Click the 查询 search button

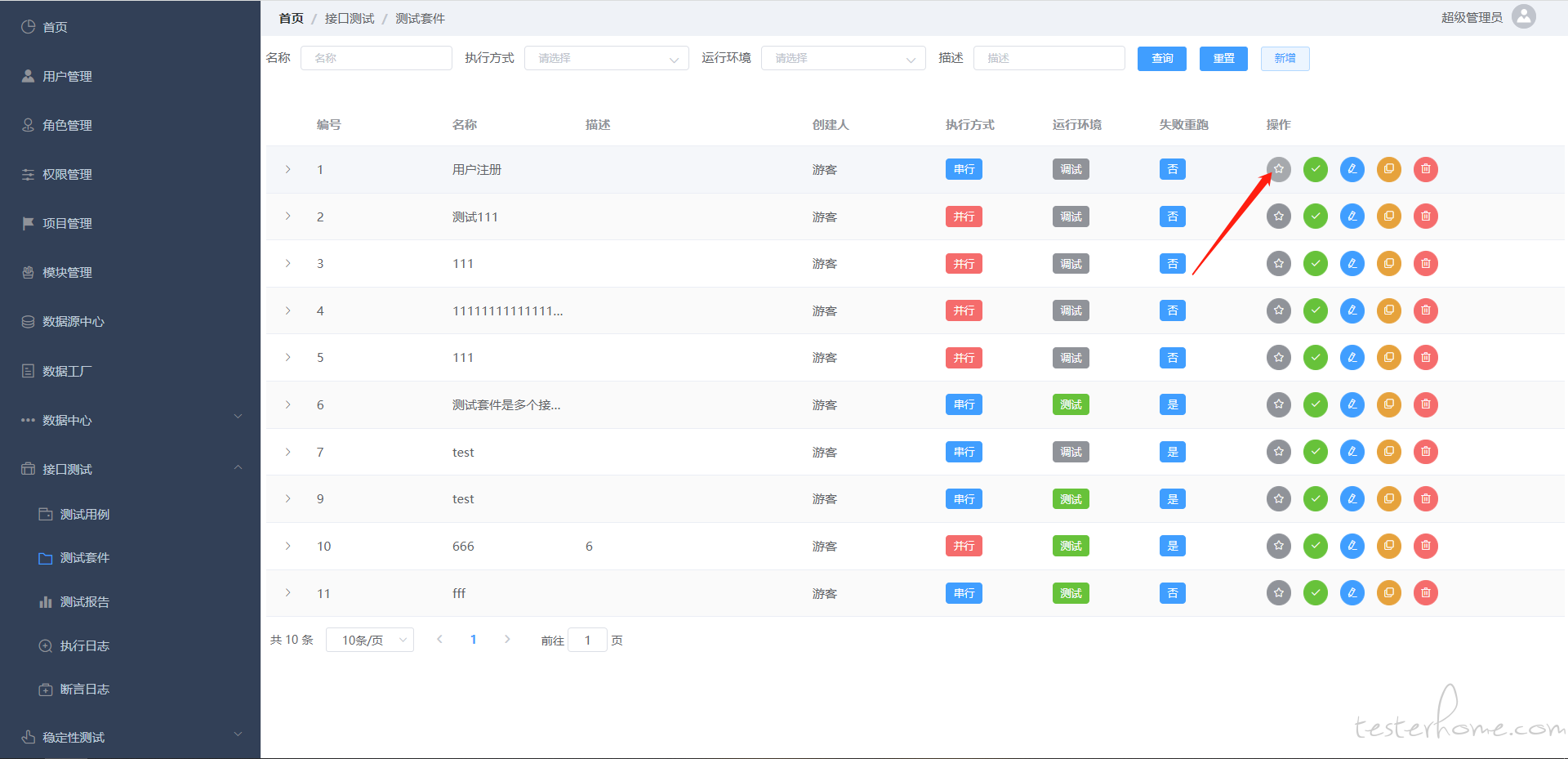1161,58
